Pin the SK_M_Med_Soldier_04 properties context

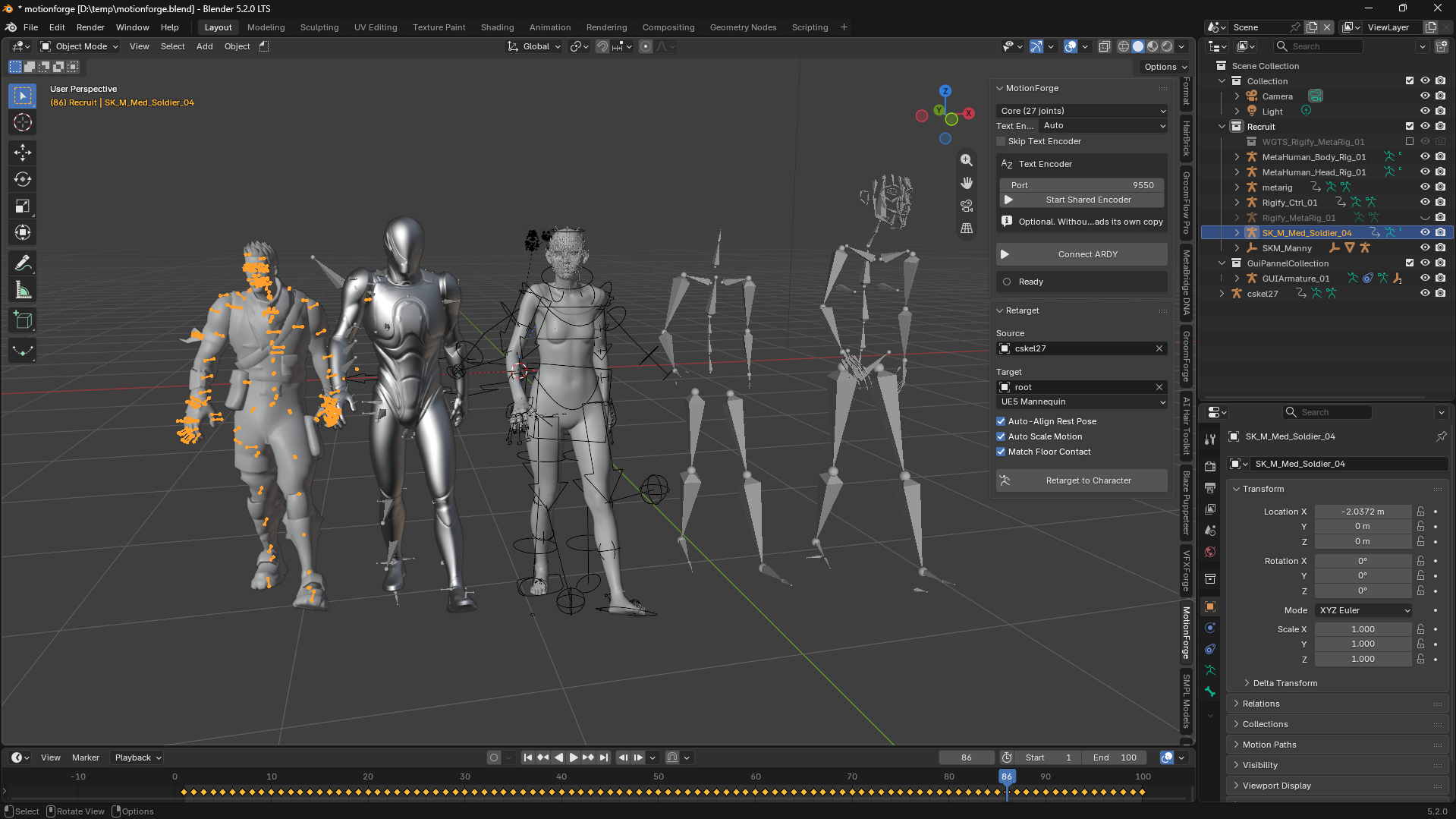coord(1441,436)
